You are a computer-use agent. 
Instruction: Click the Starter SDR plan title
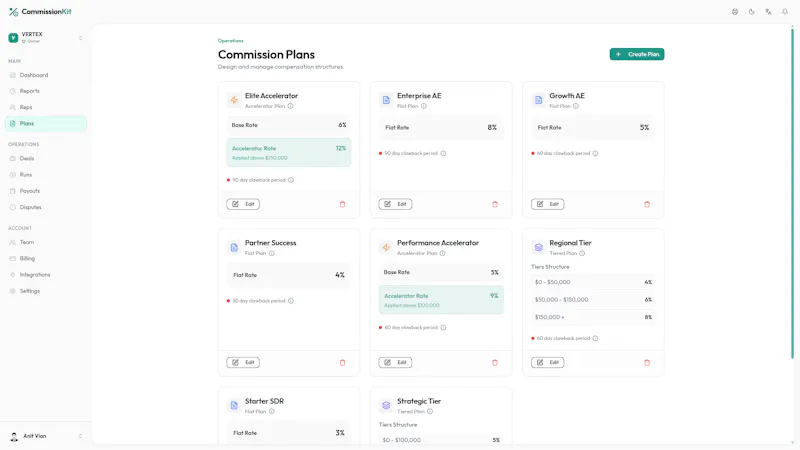(264, 401)
